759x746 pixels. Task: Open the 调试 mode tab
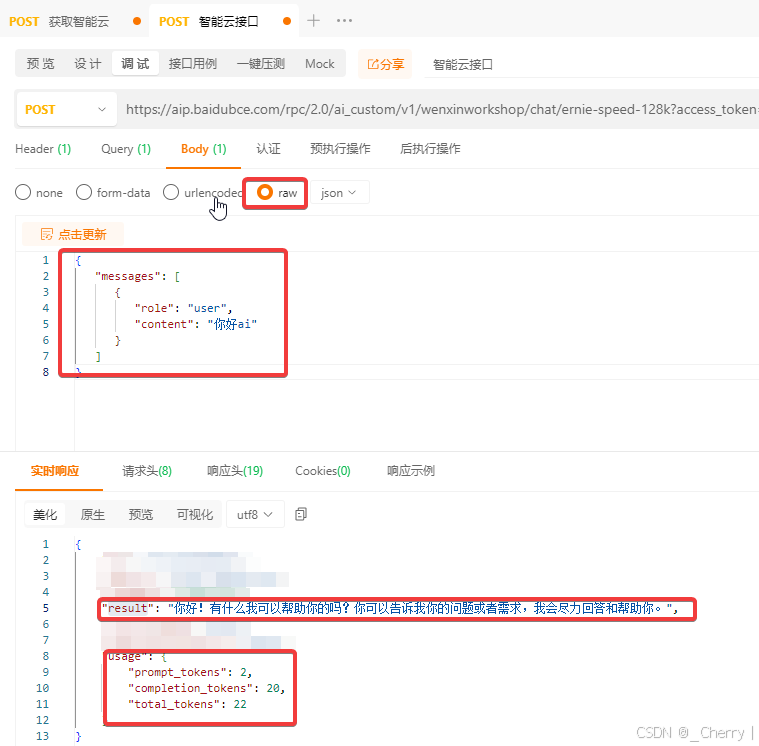[135, 64]
